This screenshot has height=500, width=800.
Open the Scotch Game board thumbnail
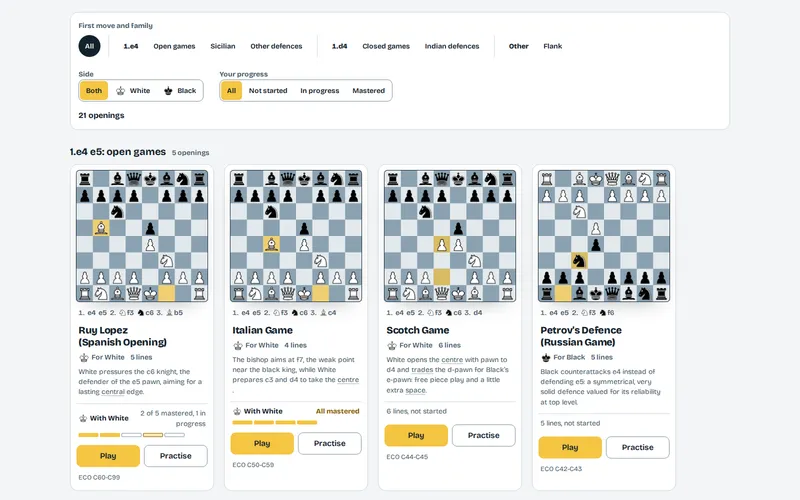450,236
